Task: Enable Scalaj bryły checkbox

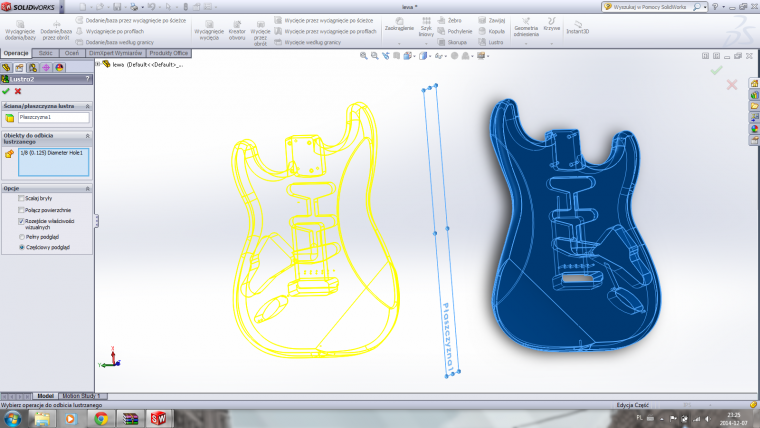Action: point(21,198)
